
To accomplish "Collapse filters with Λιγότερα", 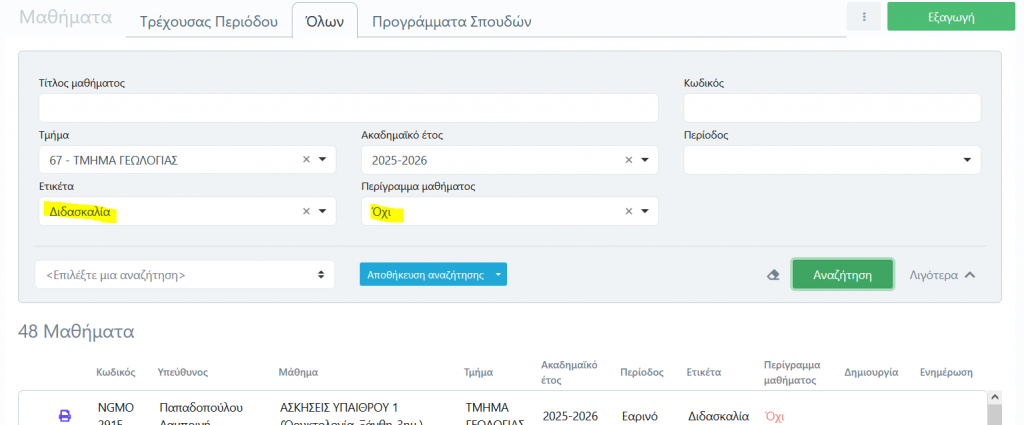I will click(941, 275).
